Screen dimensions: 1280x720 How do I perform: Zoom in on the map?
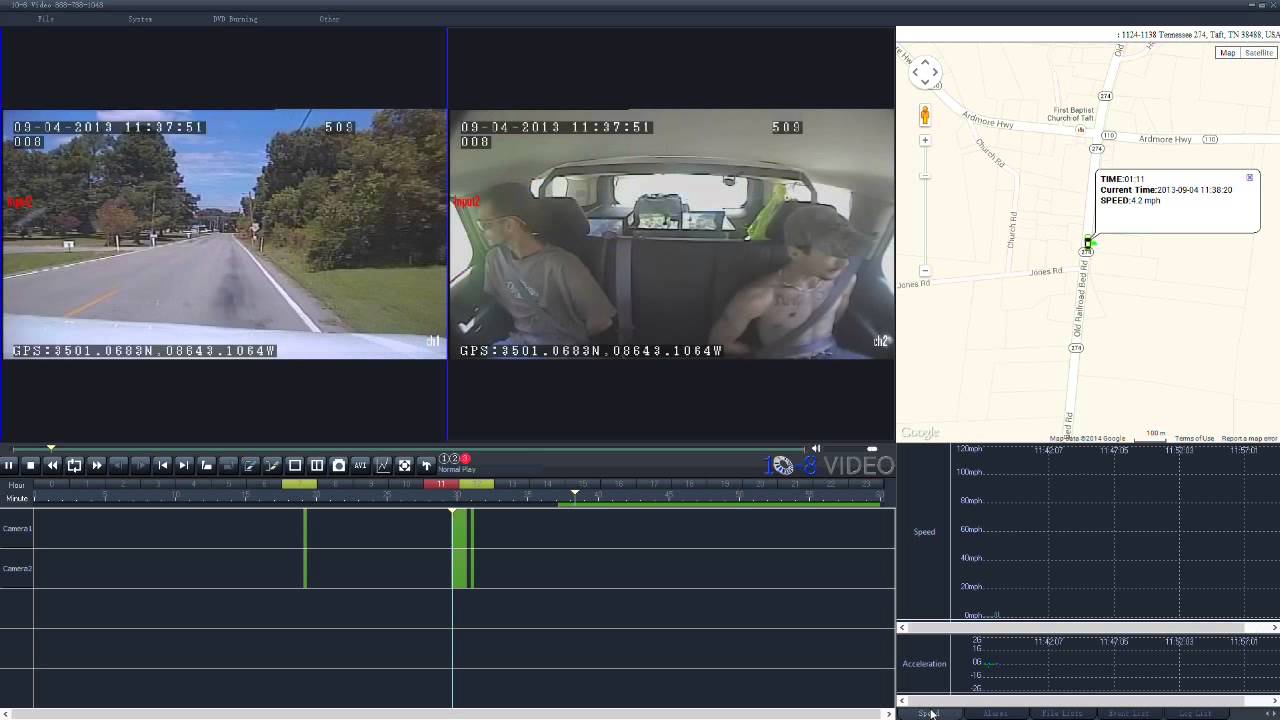pyautogui.click(x=925, y=140)
